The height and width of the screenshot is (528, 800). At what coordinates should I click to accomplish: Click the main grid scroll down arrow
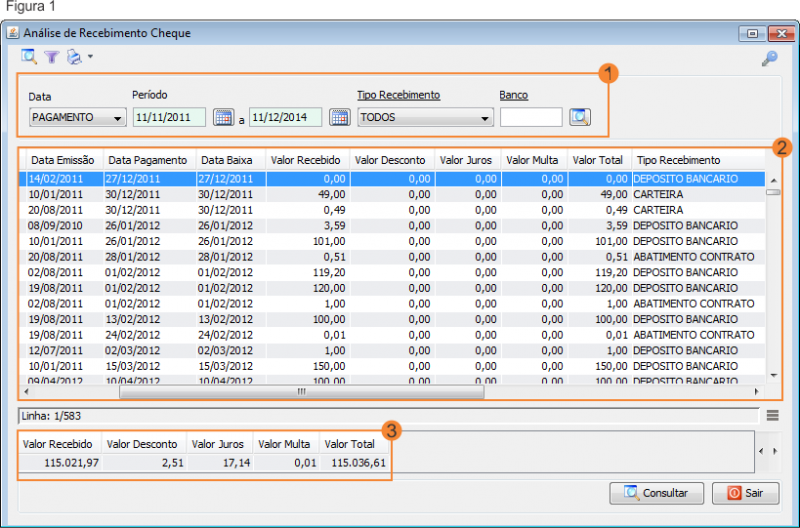(x=773, y=375)
